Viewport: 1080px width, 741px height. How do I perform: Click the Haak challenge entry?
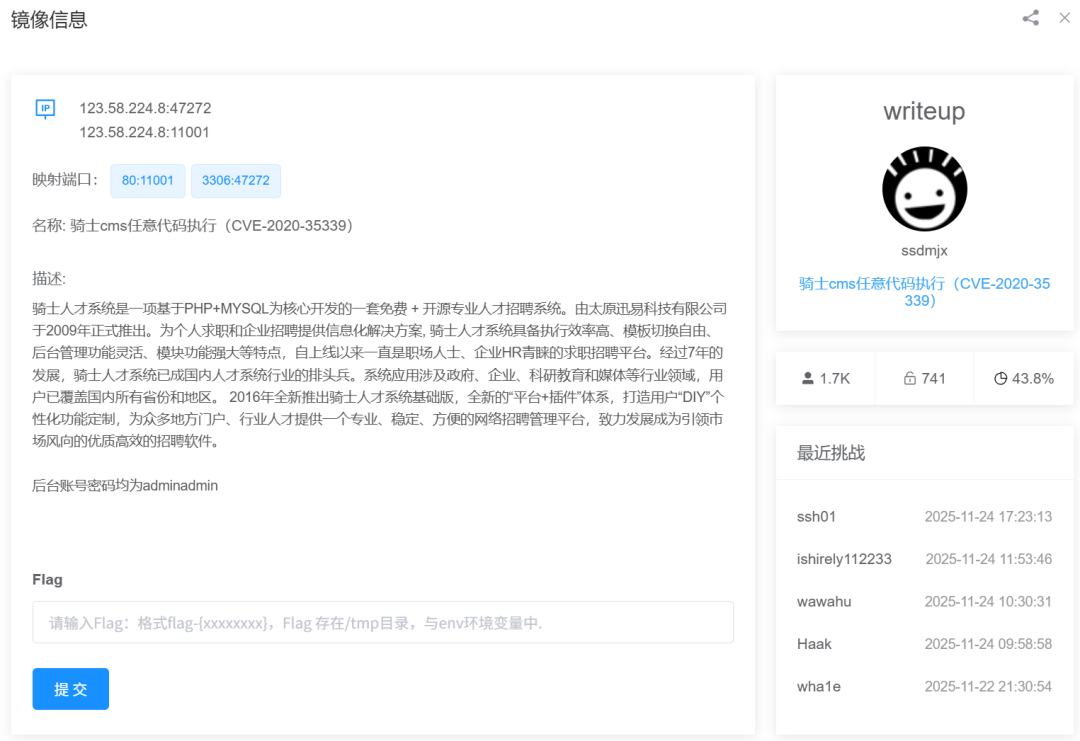pyautogui.click(x=814, y=644)
